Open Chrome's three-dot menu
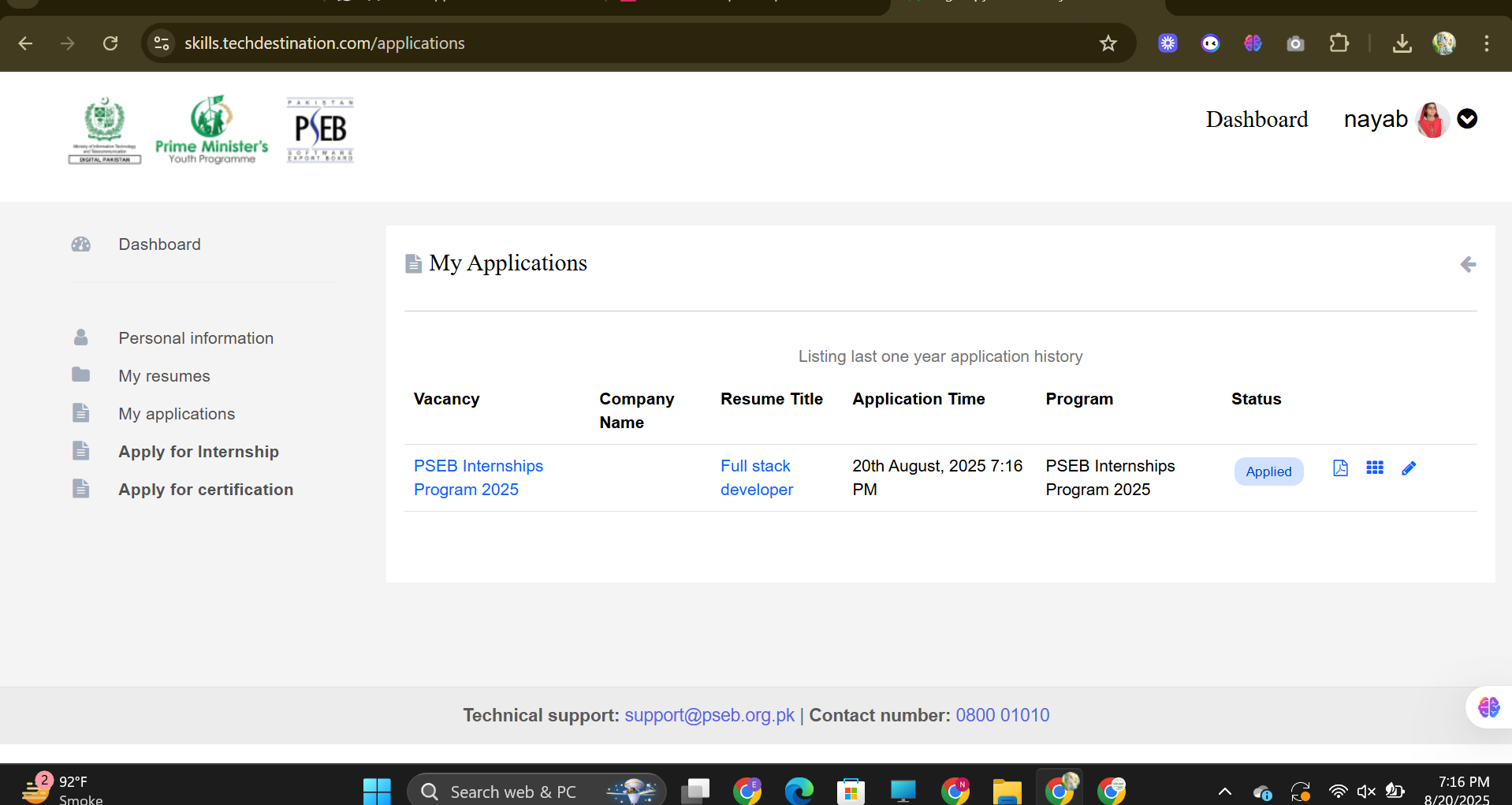This screenshot has height=805, width=1512. click(x=1486, y=43)
